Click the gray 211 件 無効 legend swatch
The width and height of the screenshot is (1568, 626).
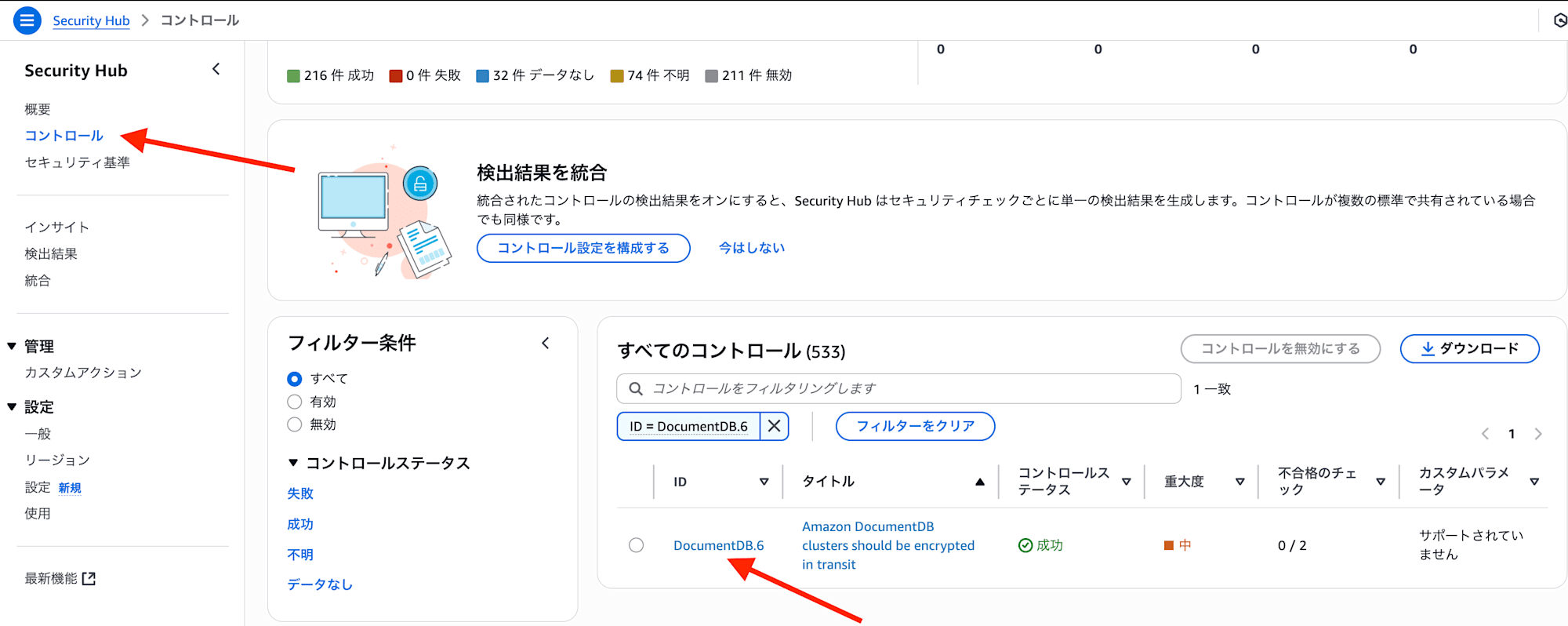click(x=712, y=76)
